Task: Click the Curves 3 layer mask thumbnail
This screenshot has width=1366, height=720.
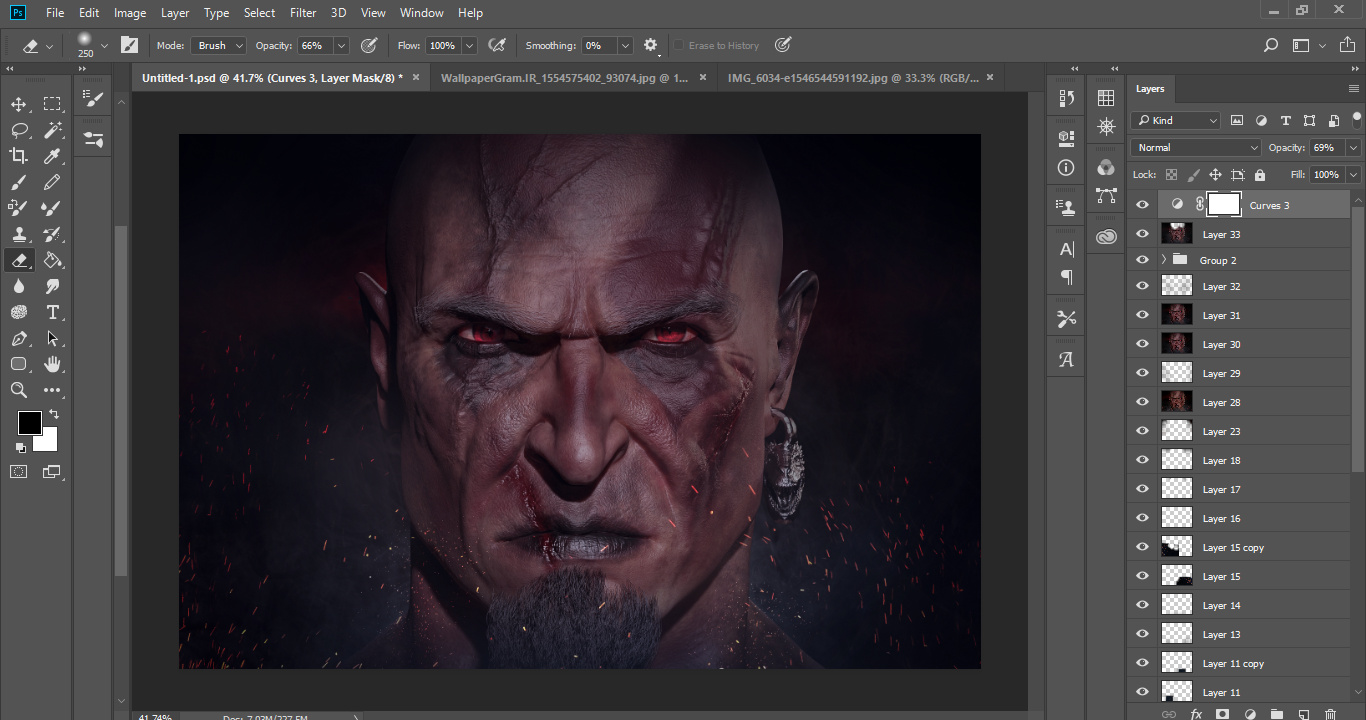Action: coord(1224,205)
